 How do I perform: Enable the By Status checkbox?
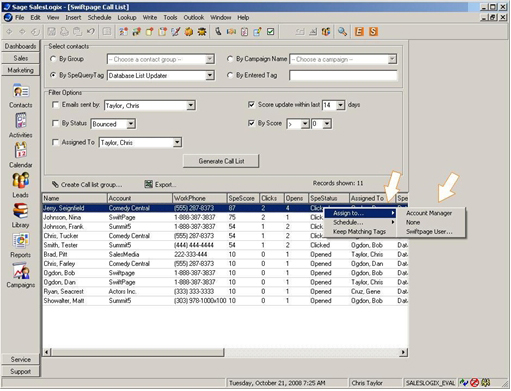pyautogui.click(x=55, y=123)
